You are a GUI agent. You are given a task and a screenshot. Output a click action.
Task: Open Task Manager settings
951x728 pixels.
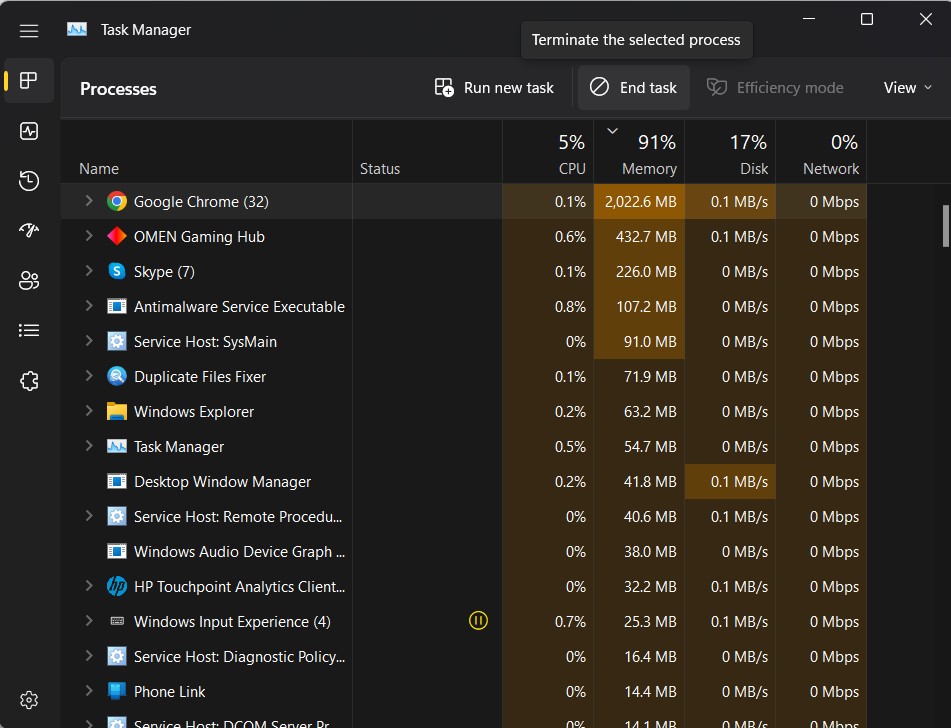(29, 699)
